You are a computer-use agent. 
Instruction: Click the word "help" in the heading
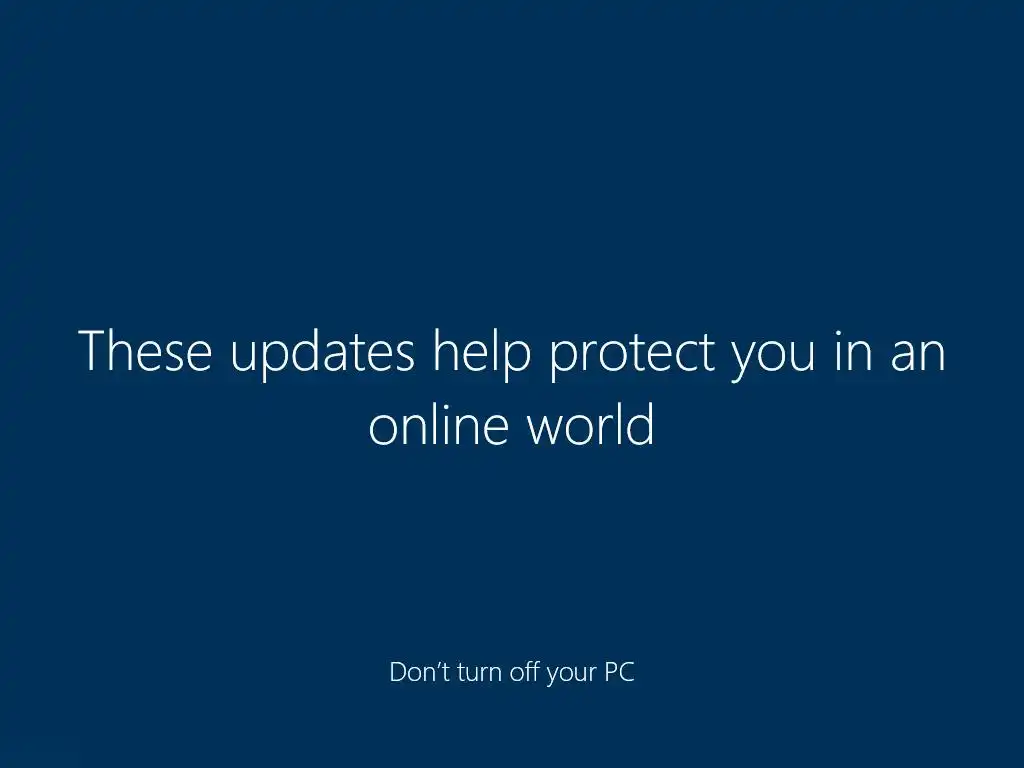point(481,355)
